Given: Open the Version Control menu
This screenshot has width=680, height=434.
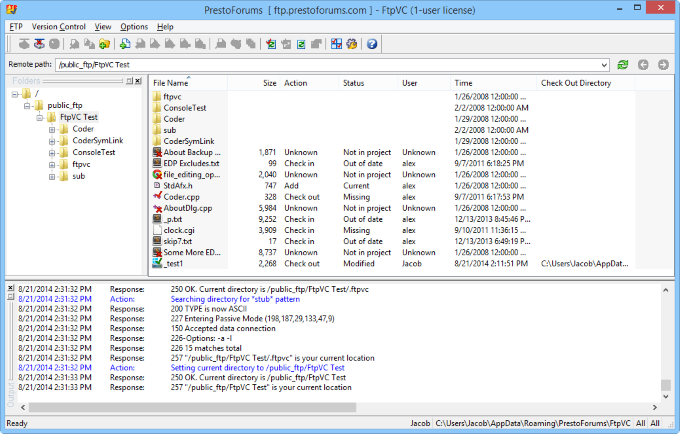Looking at the screenshot, I should 59,27.
